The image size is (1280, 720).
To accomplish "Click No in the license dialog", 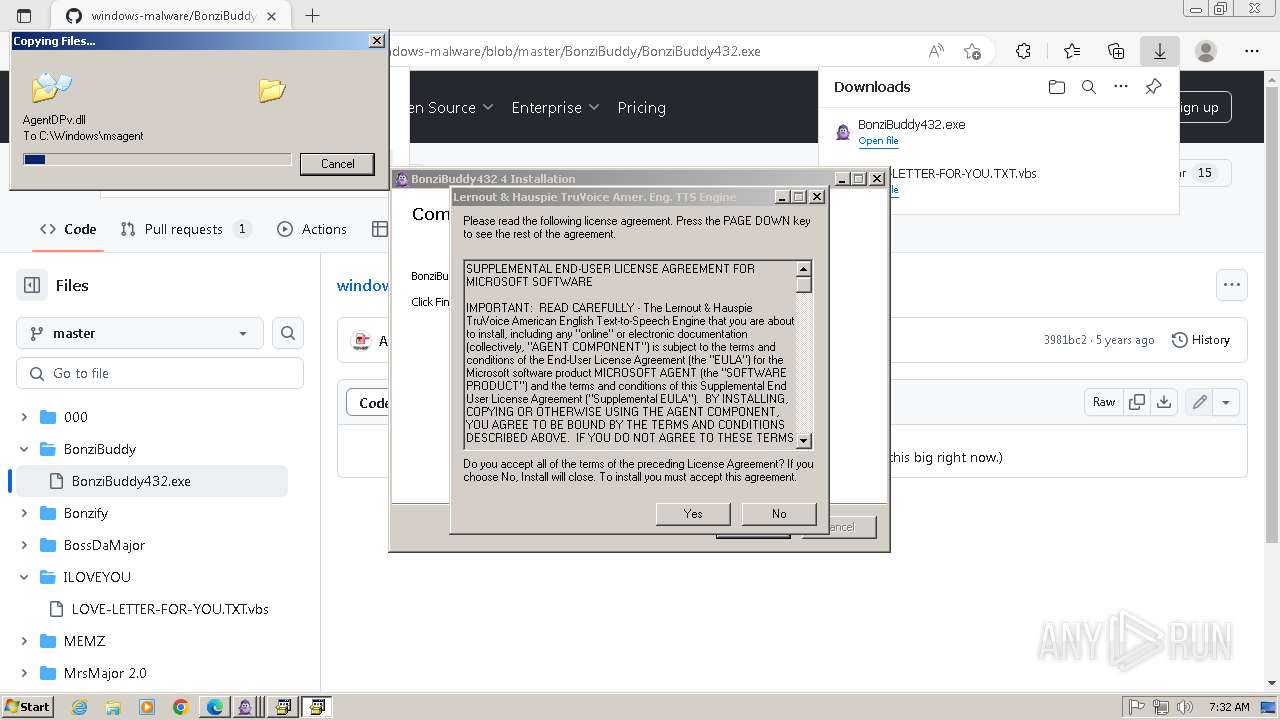I will 779,513.
